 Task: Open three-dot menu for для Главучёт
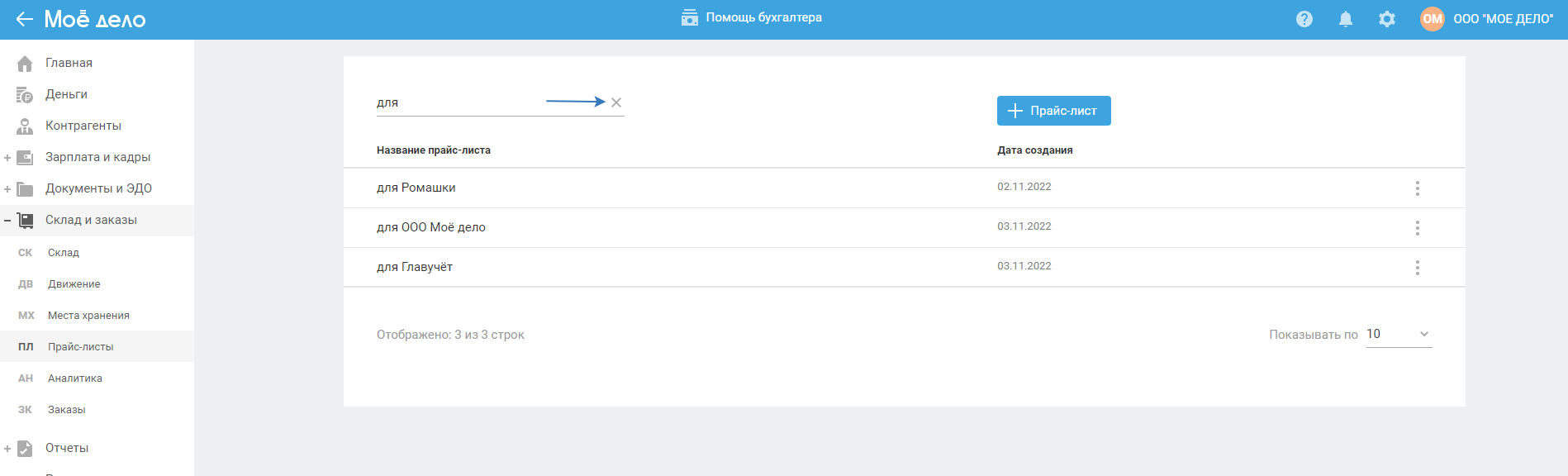[x=1418, y=268]
